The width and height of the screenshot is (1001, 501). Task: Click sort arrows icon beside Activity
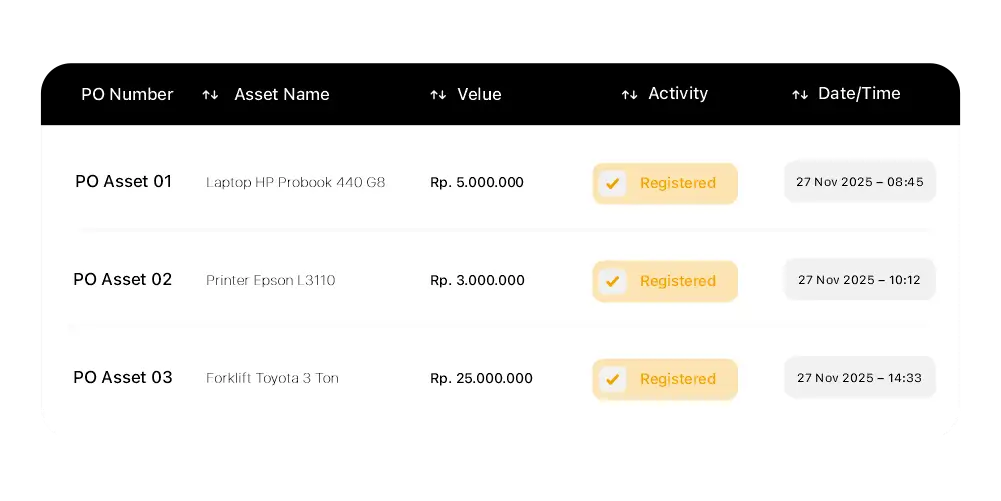click(x=629, y=95)
